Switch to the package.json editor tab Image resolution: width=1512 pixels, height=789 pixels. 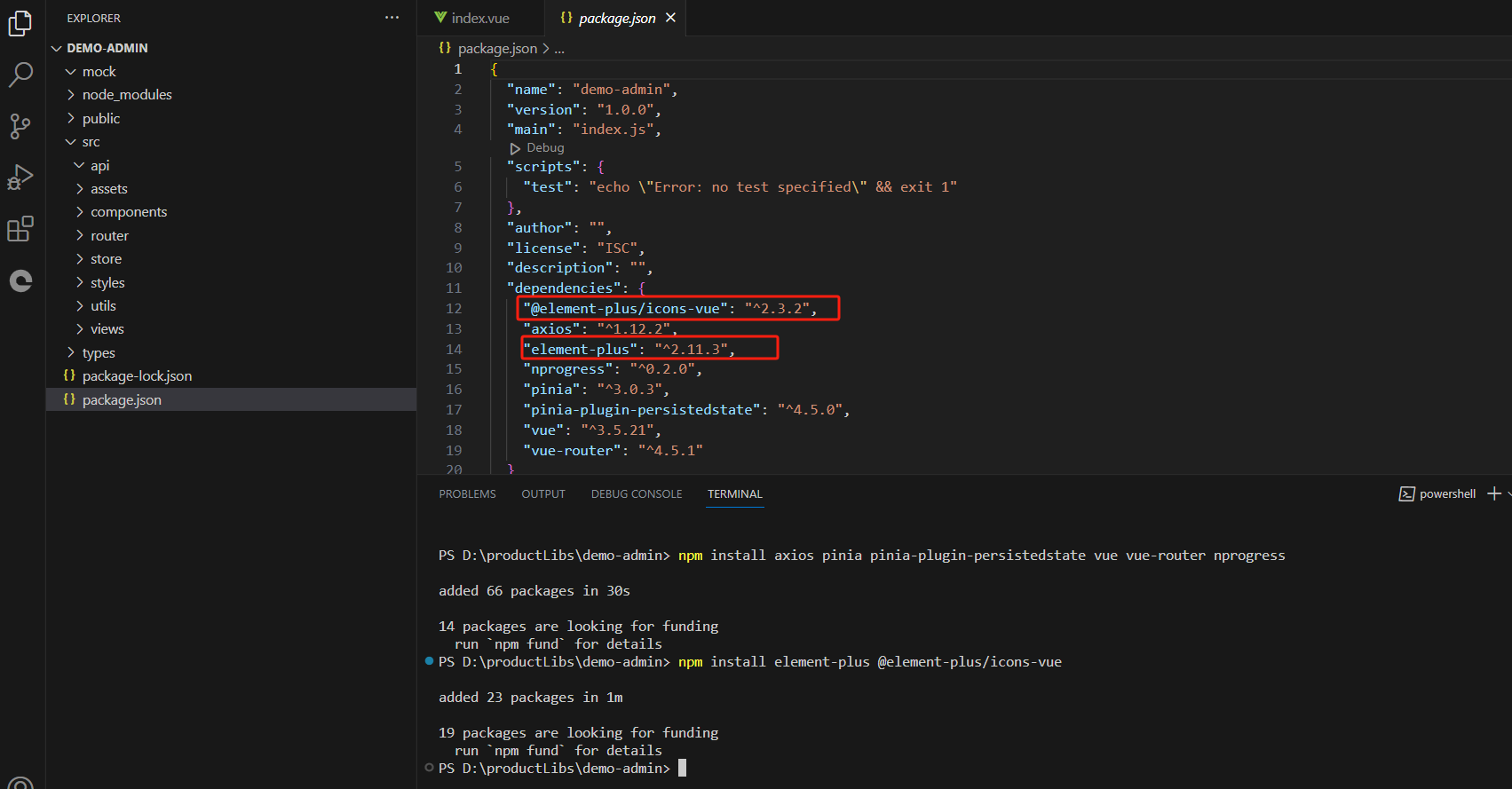[x=617, y=18]
